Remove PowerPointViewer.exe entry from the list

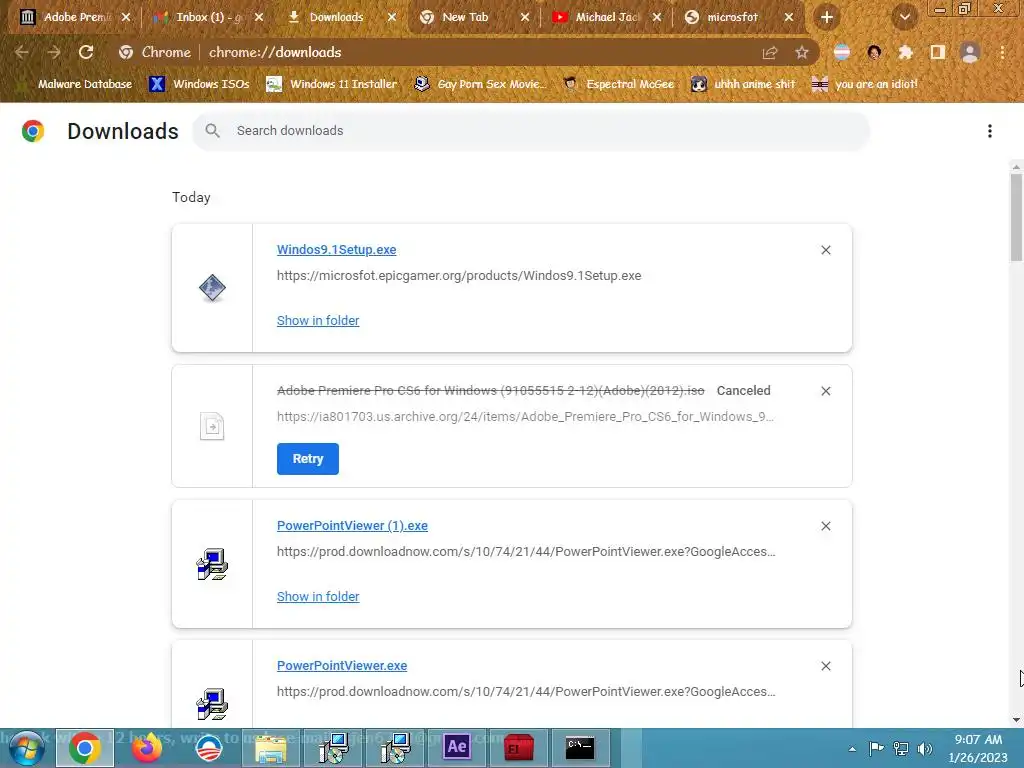tap(825, 666)
